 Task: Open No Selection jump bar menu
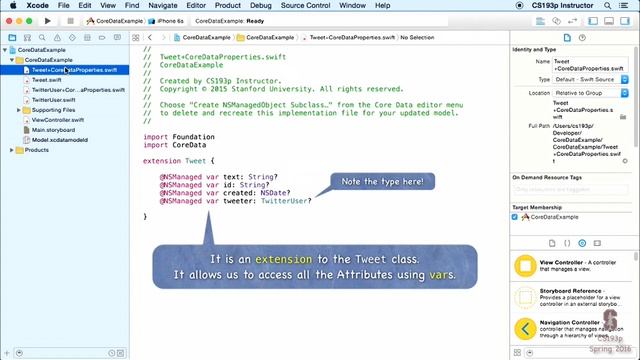click(x=417, y=38)
